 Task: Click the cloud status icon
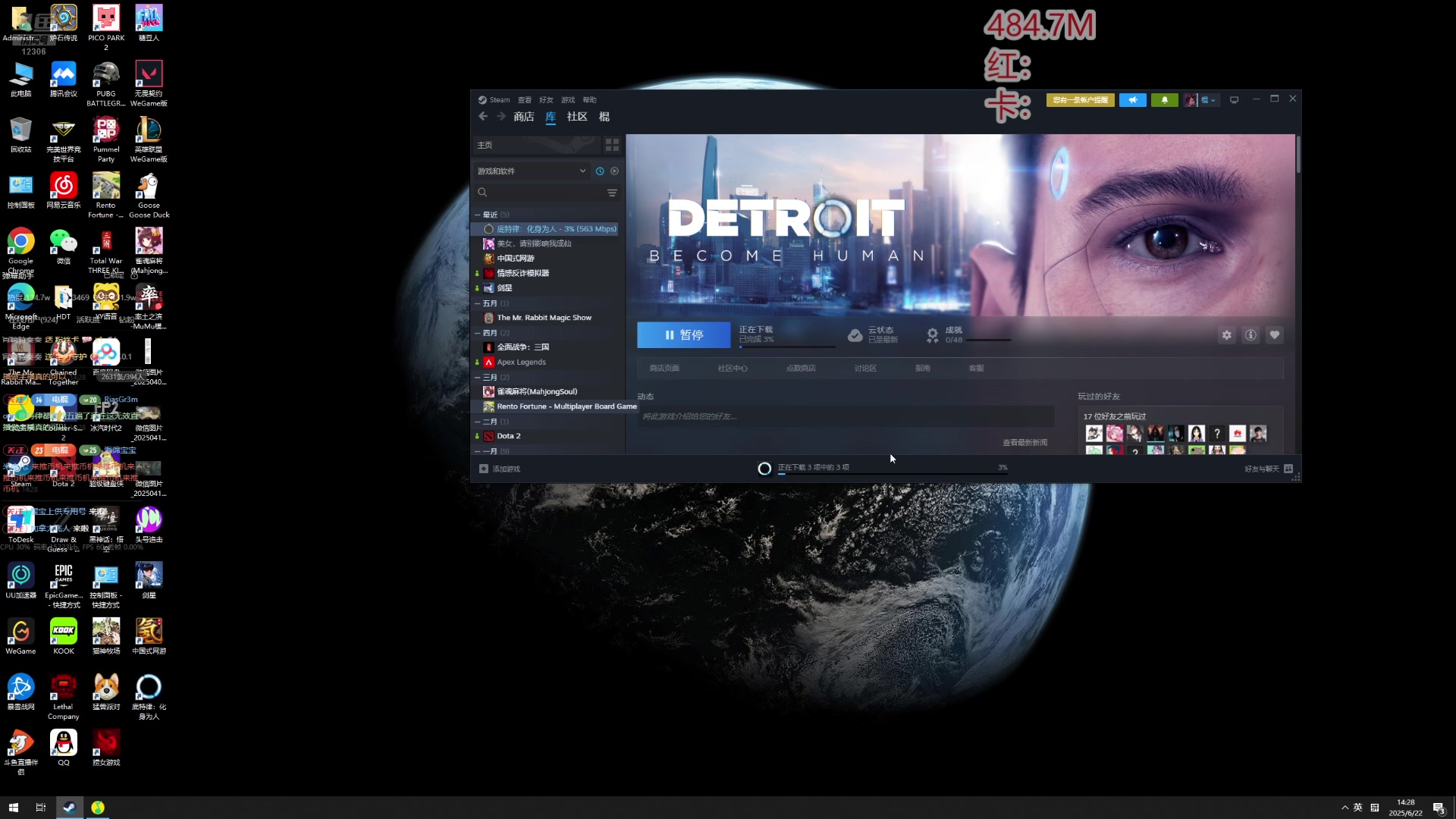click(855, 335)
